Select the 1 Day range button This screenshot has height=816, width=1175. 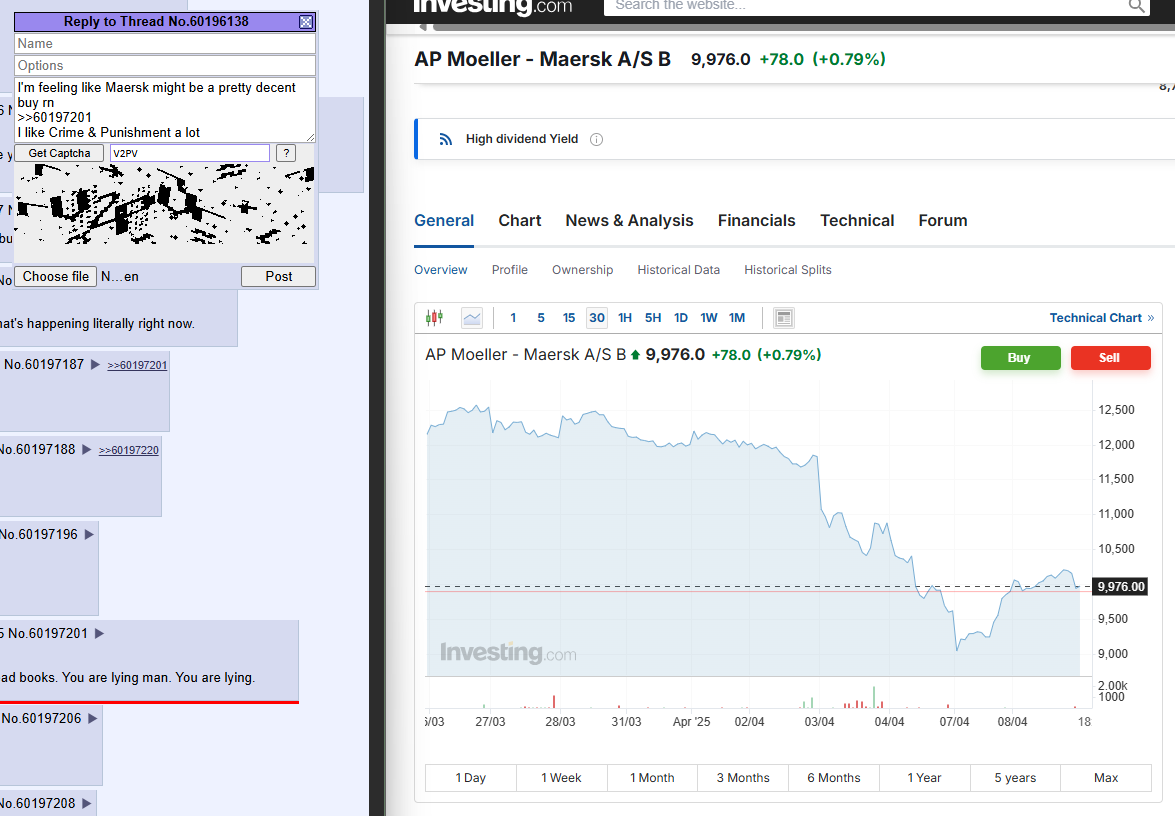pos(471,778)
